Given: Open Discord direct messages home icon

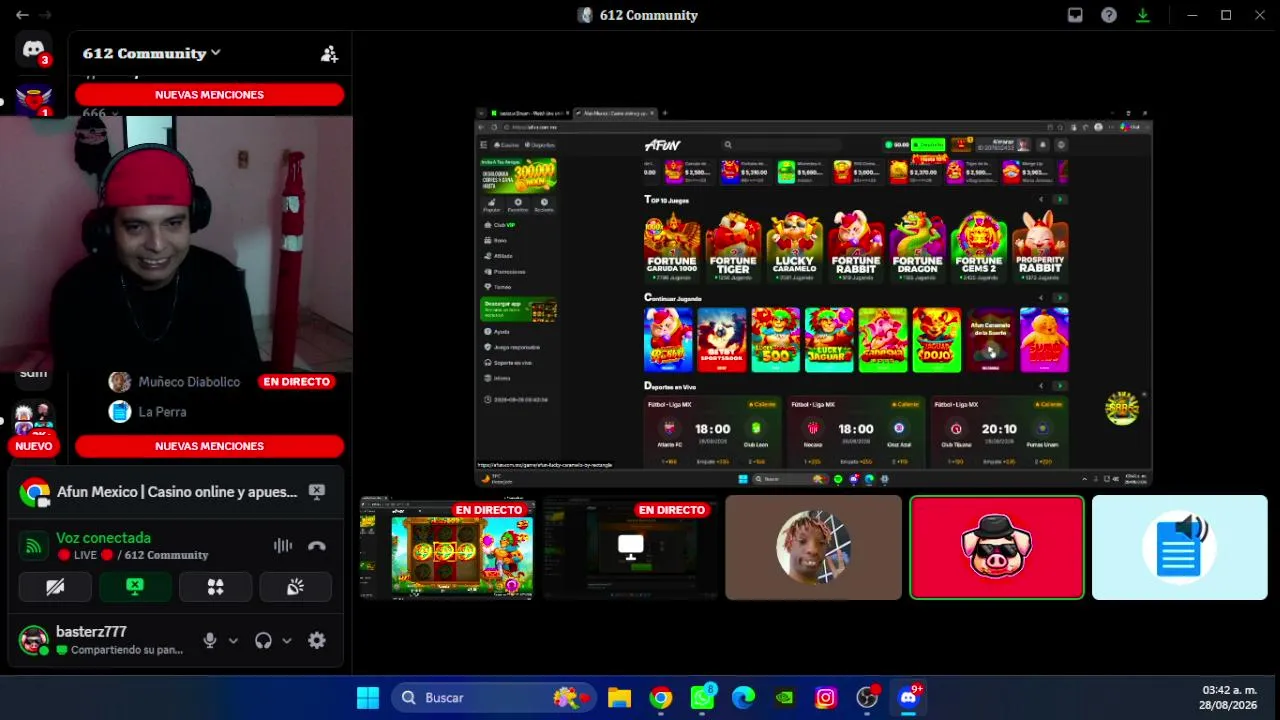Looking at the screenshot, I should point(33,50).
